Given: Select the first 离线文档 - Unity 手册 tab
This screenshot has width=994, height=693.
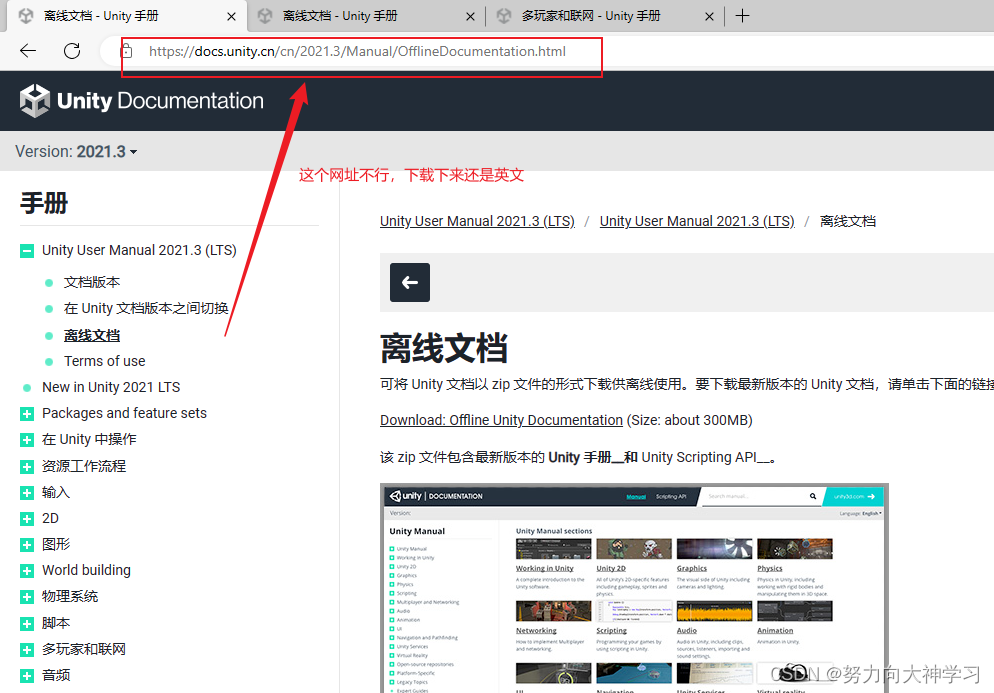Looking at the screenshot, I should pos(125,16).
